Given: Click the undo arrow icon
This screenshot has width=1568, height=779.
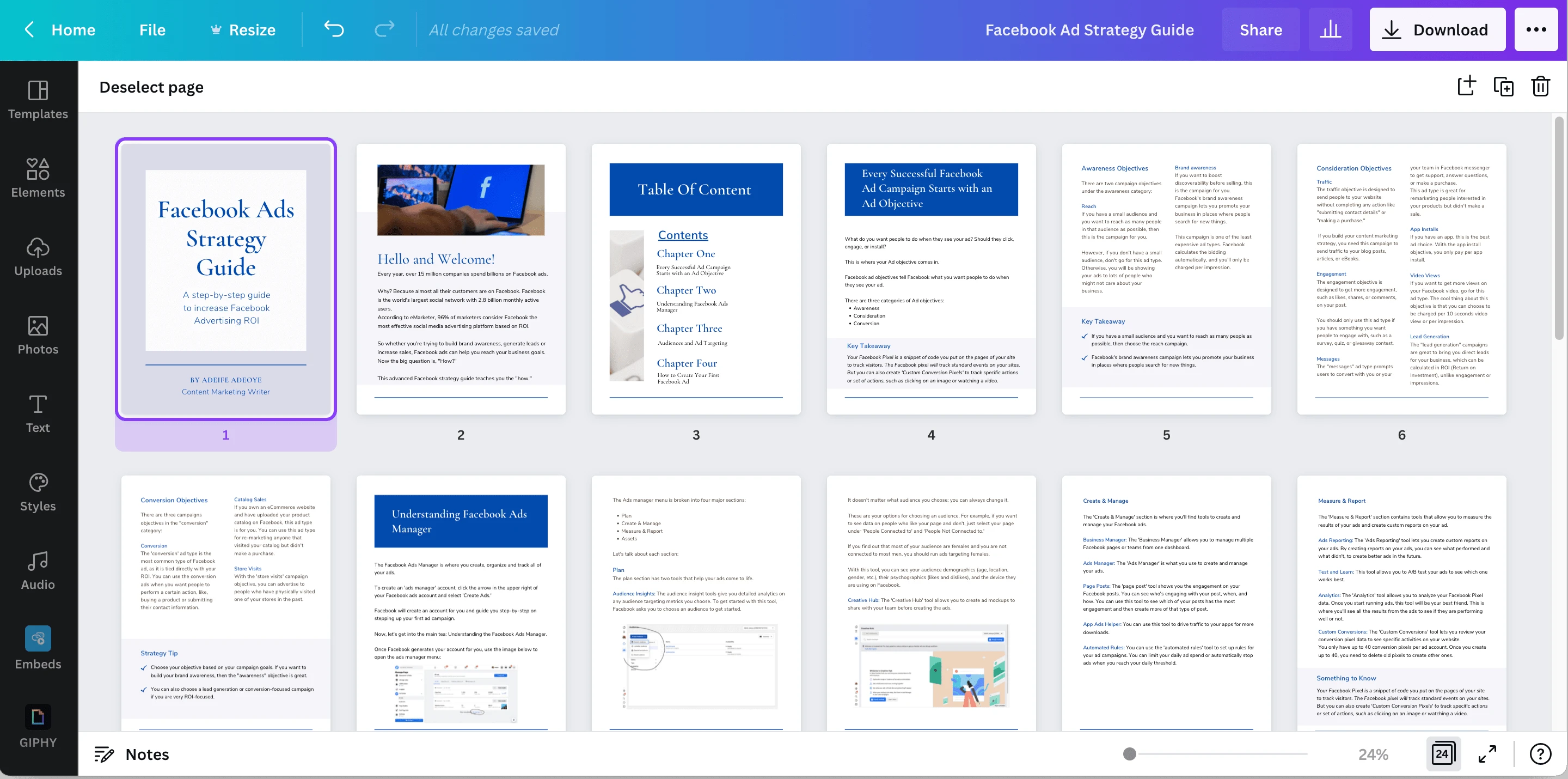Looking at the screenshot, I should (x=334, y=29).
